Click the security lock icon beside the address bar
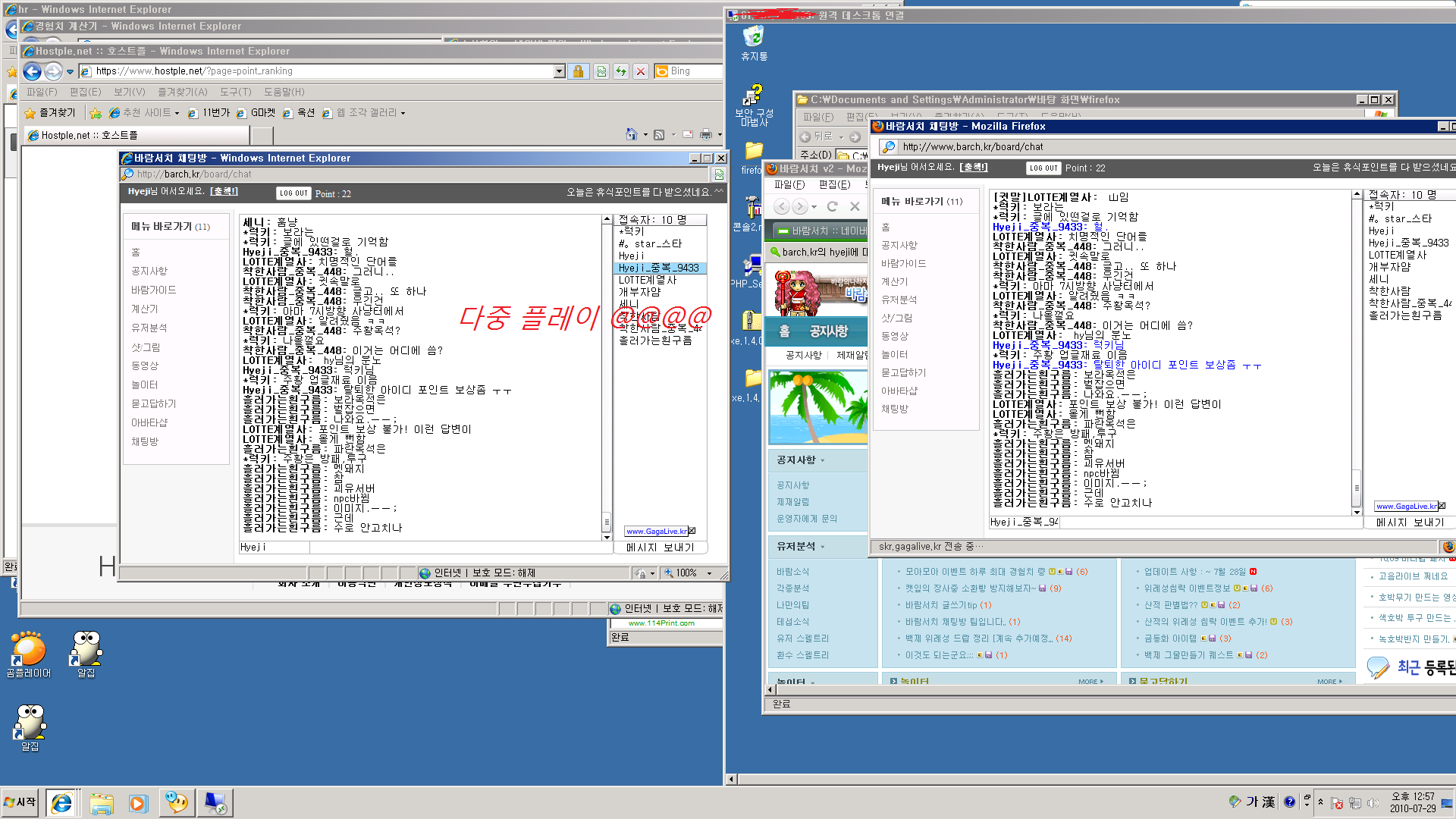1456x819 pixels. click(578, 71)
